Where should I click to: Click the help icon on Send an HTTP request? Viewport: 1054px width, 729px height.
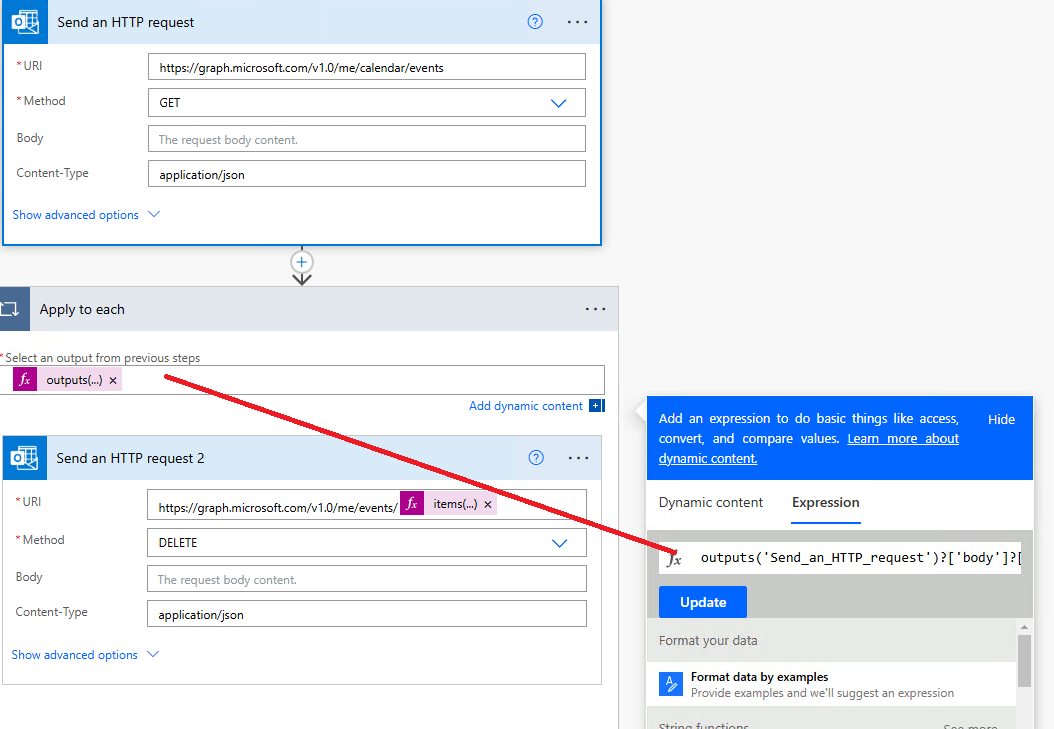pos(535,21)
